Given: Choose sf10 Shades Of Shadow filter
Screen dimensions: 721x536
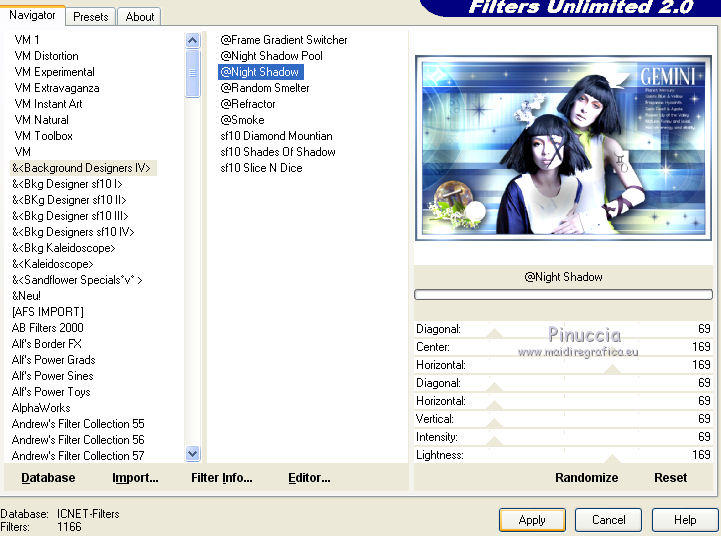Looking at the screenshot, I should 278,152.
